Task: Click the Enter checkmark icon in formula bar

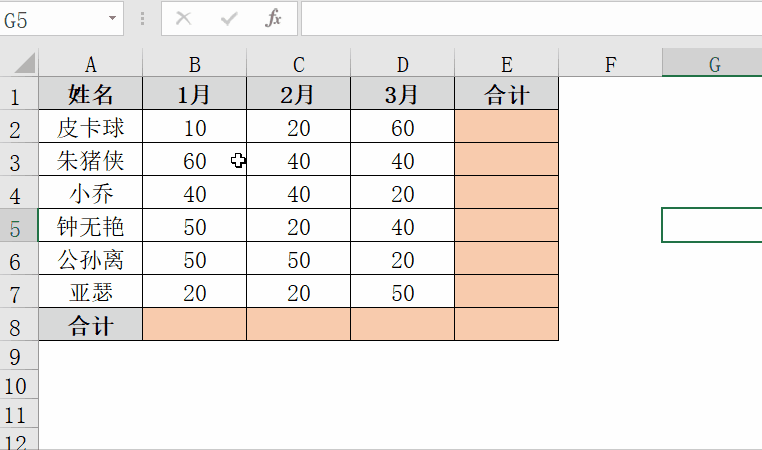Action: (228, 18)
